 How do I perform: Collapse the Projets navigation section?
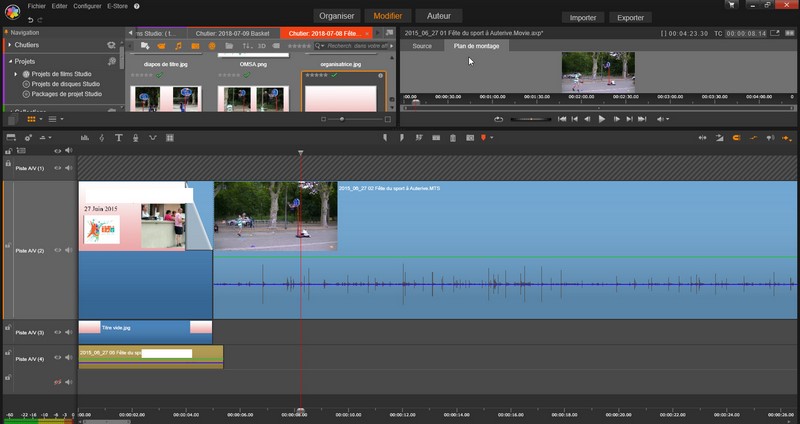point(10,61)
